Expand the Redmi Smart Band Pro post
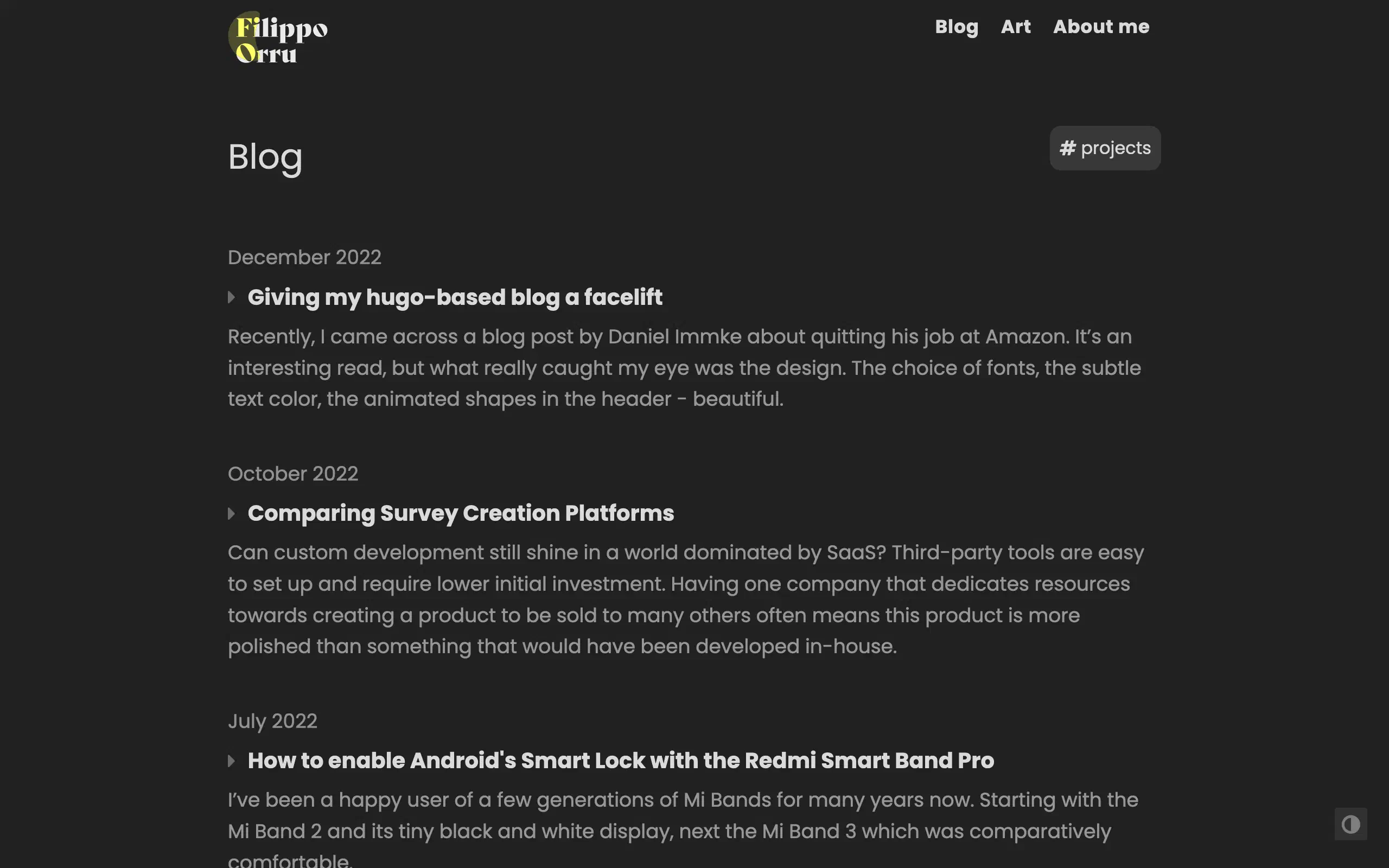 coord(231,761)
